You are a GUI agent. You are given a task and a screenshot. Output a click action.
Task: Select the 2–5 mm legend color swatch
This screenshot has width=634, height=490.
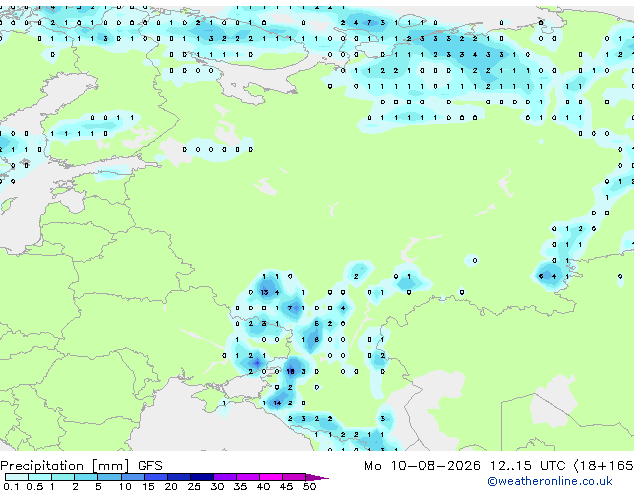pos(86,477)
